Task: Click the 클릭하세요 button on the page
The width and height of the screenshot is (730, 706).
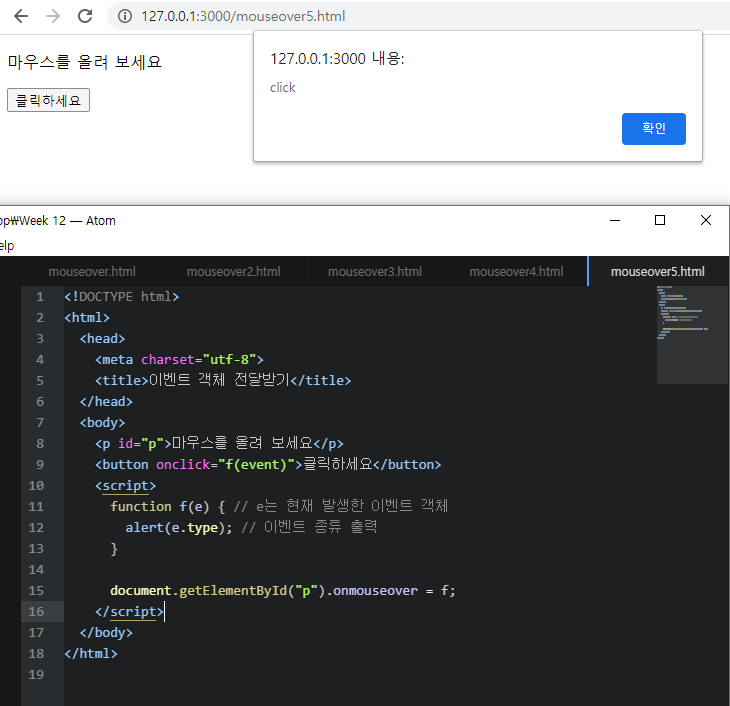Action: tap(48, 100)
